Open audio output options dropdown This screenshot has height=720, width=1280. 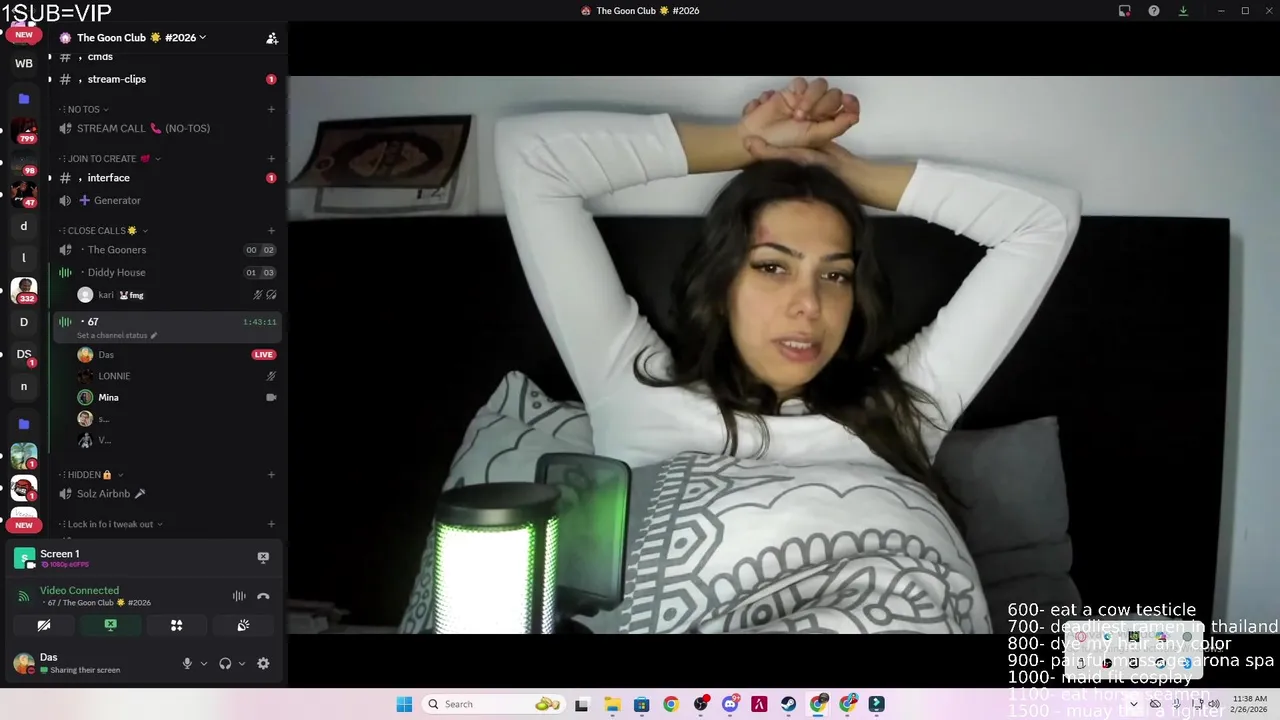[242, 663]
